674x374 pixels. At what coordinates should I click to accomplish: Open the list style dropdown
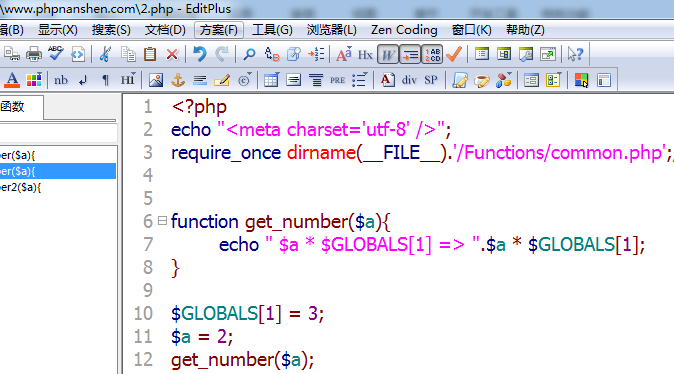tap(359, 80)
